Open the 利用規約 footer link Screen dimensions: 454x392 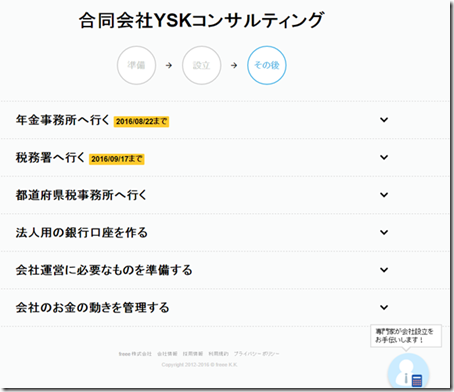coord(218,354)
